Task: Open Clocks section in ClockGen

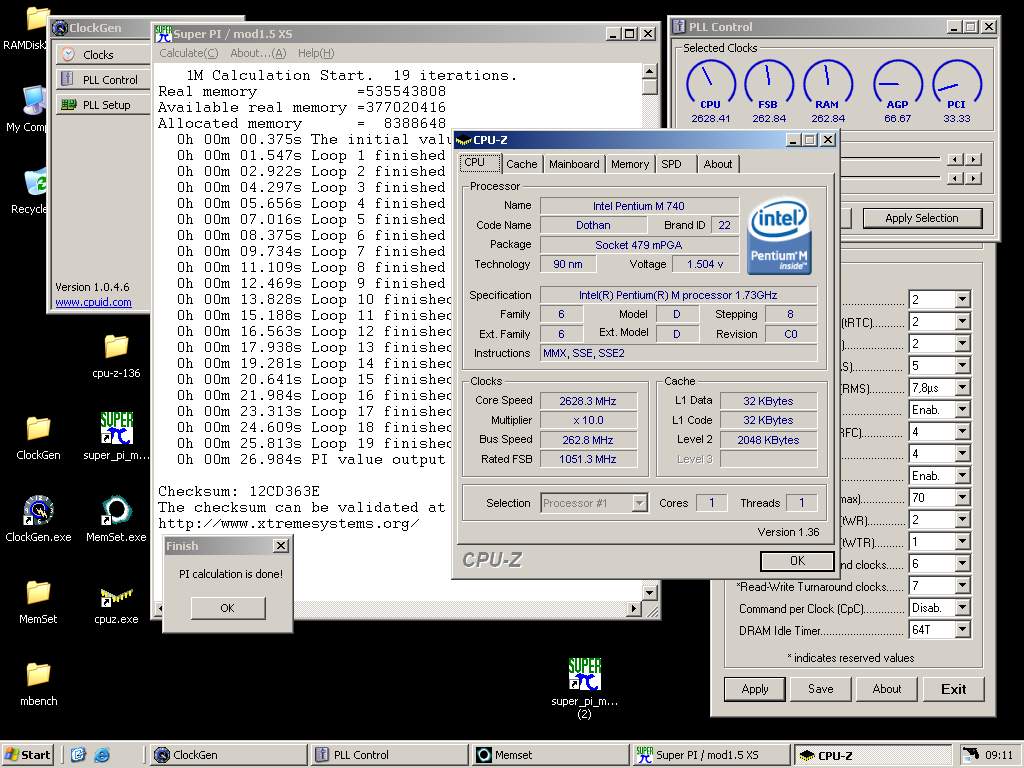Action: [103, 55]
